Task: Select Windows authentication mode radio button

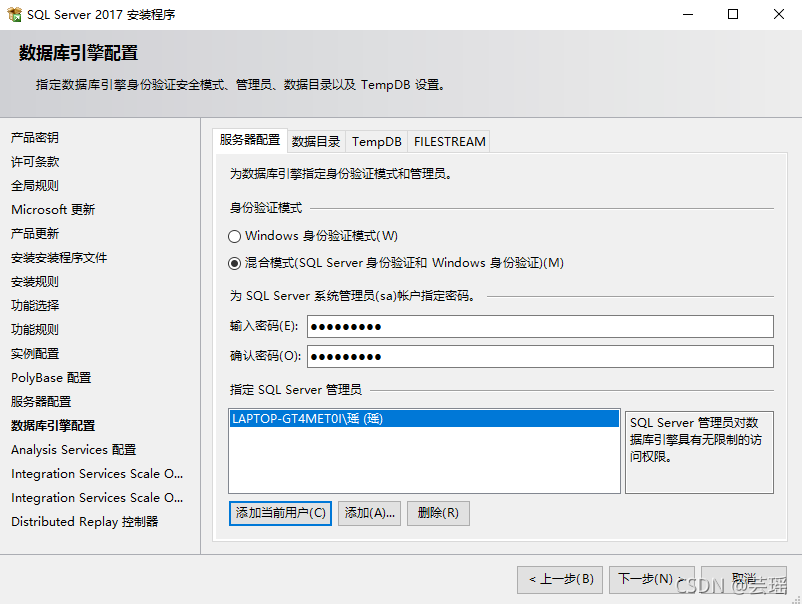Action: pyautogui.click(x=234, y=236)
